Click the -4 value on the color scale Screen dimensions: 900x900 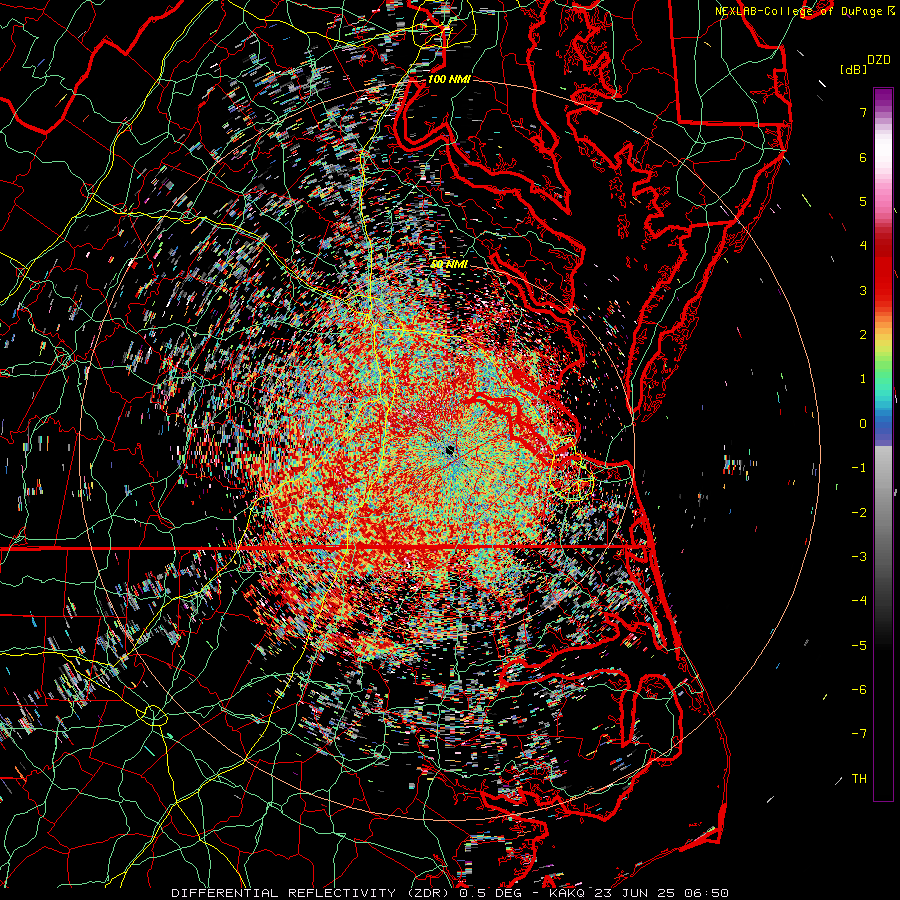tap(859, 601)
